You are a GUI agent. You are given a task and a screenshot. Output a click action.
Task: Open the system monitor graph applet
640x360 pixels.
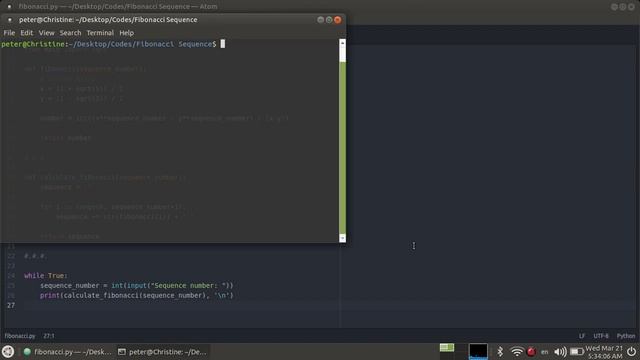(x=478, y=351)
